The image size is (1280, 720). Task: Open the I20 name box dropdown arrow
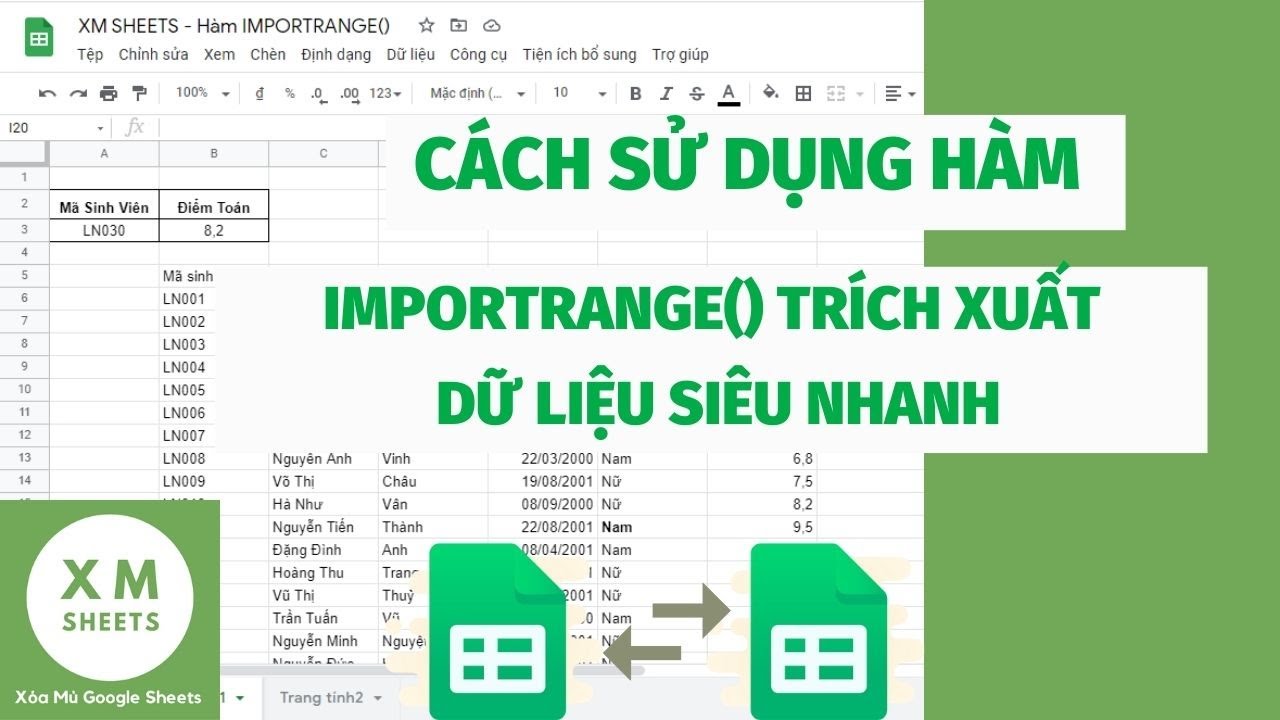[x=100, y=128]
